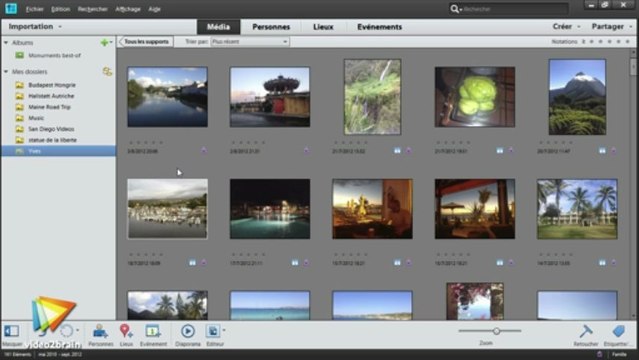Image resolution: width=639 pixels, height=360 pixels.
Task: Start the Diaporama slideshow
Action: click(x=187, y=331)
